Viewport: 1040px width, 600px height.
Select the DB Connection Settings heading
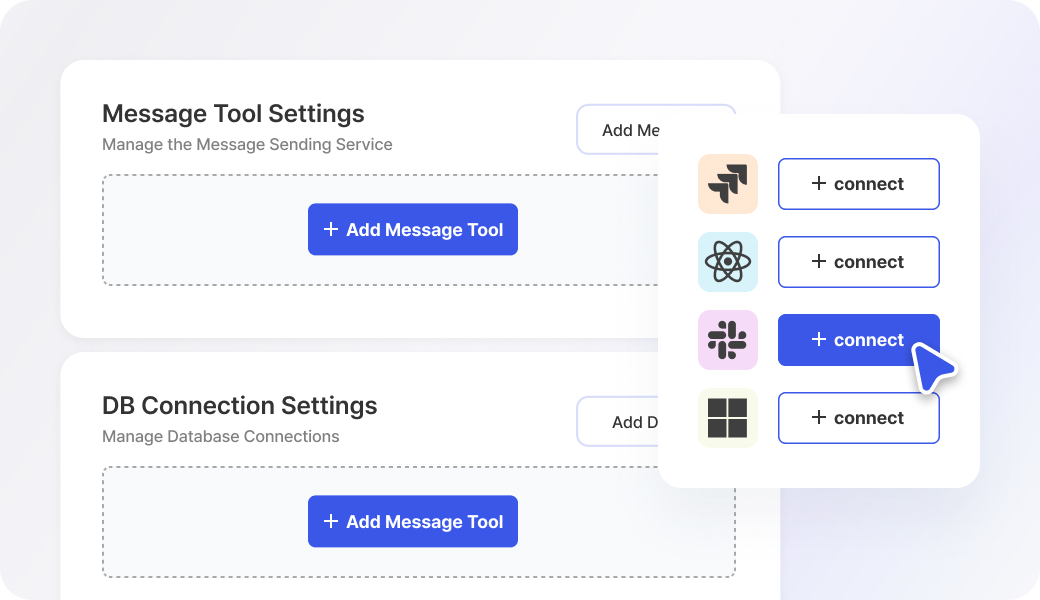pos(240,405)
